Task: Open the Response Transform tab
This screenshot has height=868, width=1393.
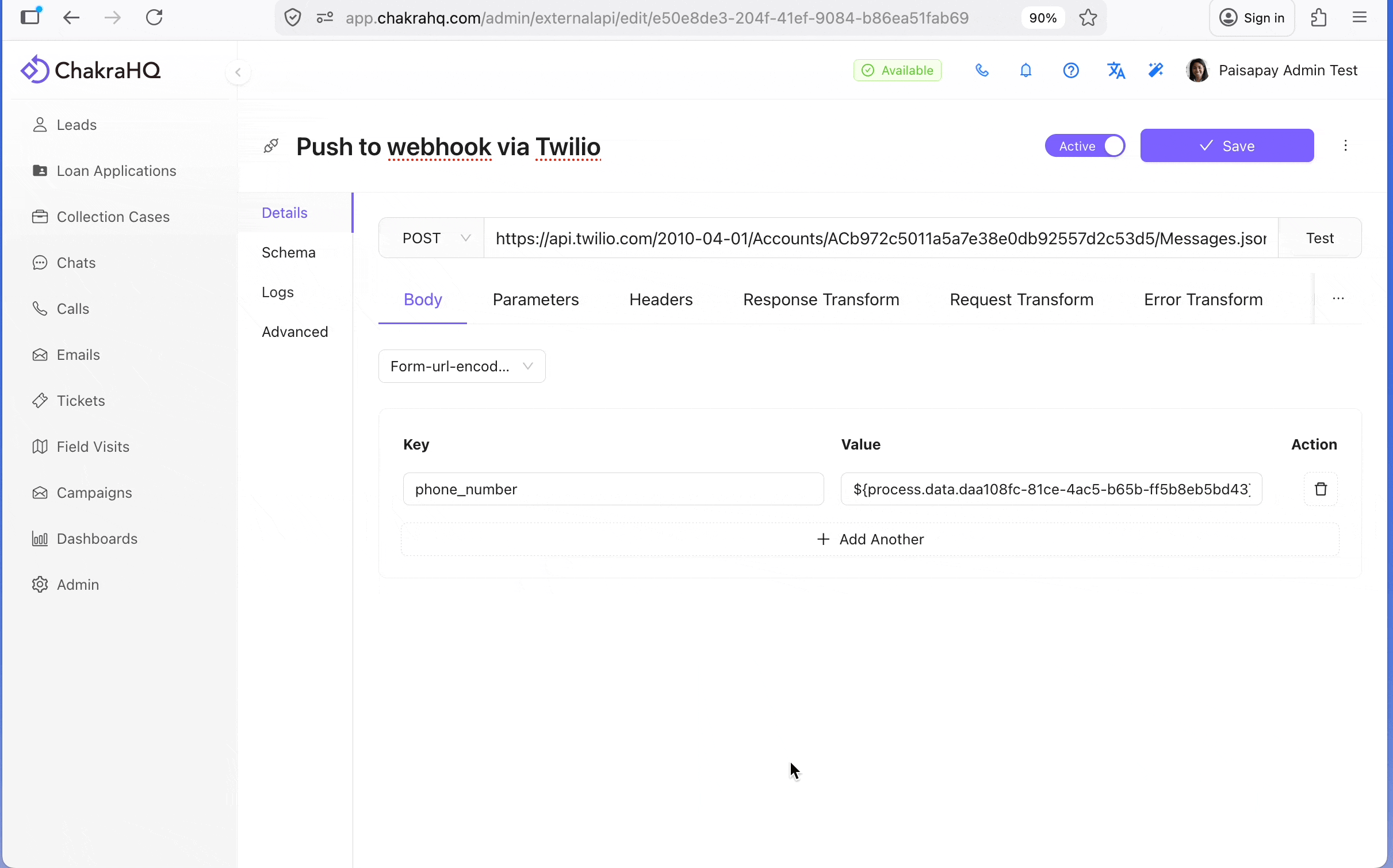Action: tap(821, 299)
